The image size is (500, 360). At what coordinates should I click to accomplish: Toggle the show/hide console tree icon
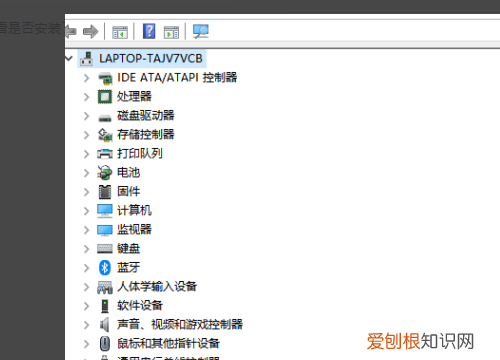pyautogui.click(x=120, y=32)
